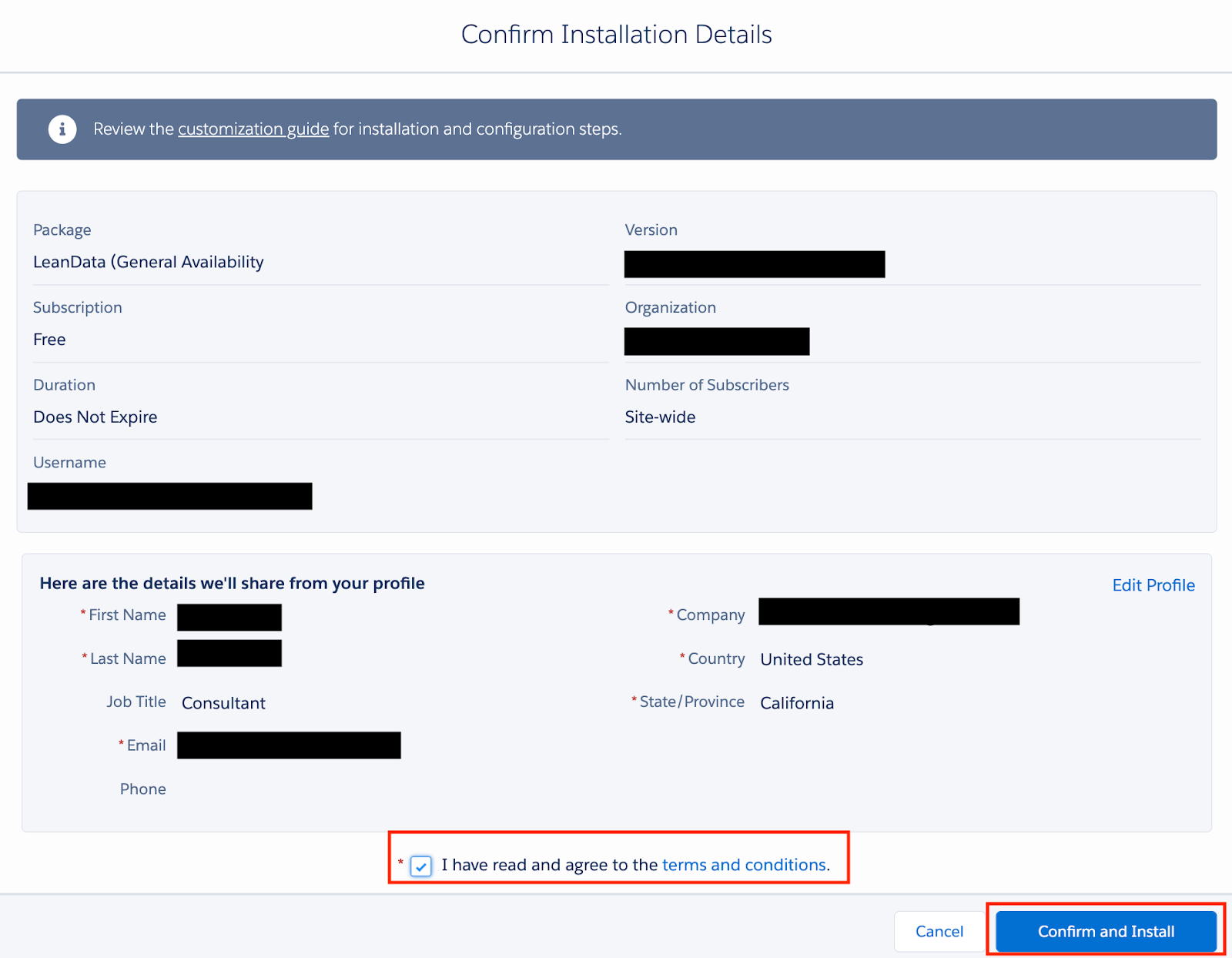The width and height of the screenshot is (1232, 958).
Task: Click the United States country value
Action: coord(812,659)
